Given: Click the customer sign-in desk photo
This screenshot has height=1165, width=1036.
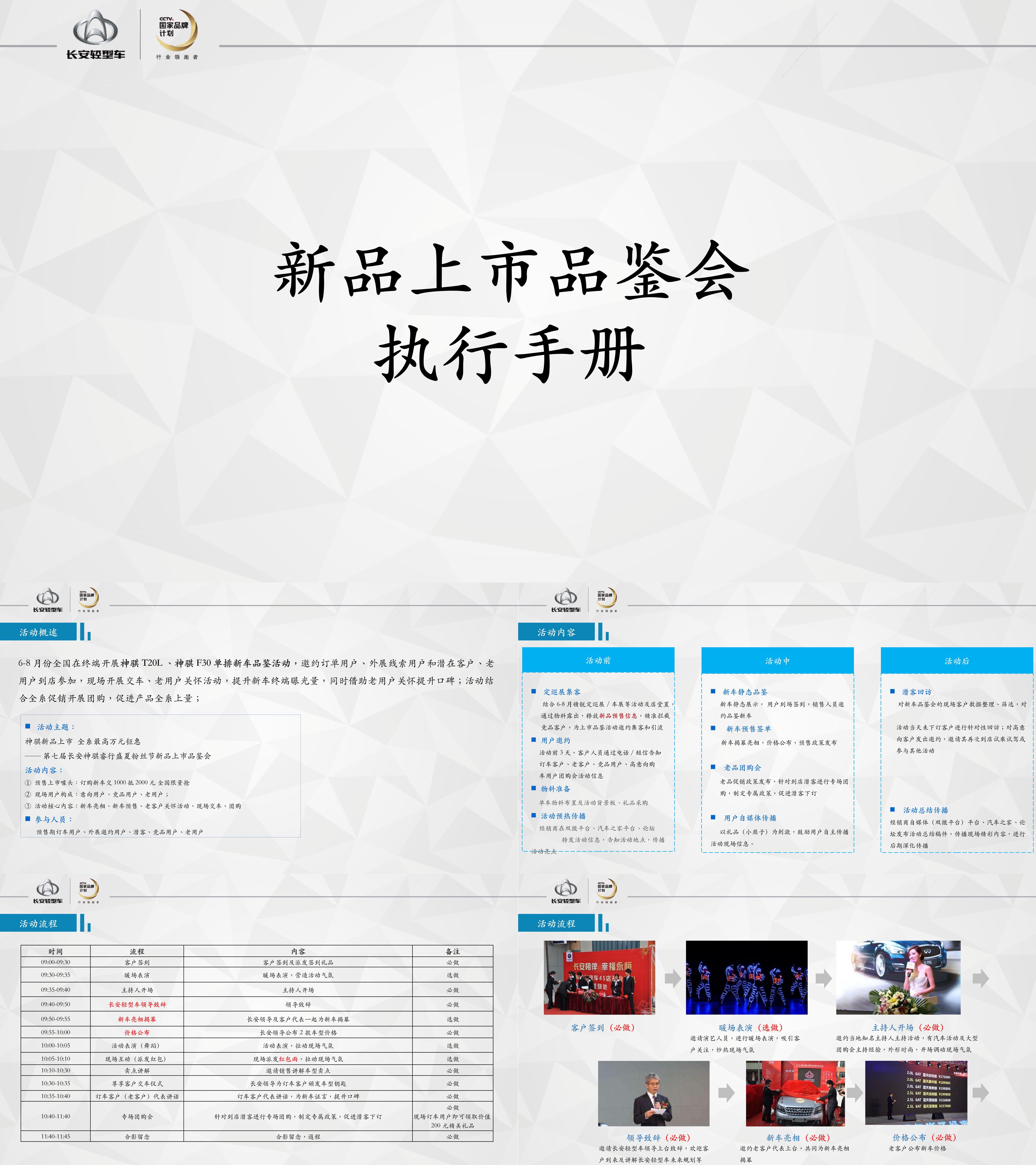Looking at the screenshot, I should click(599, 978).
